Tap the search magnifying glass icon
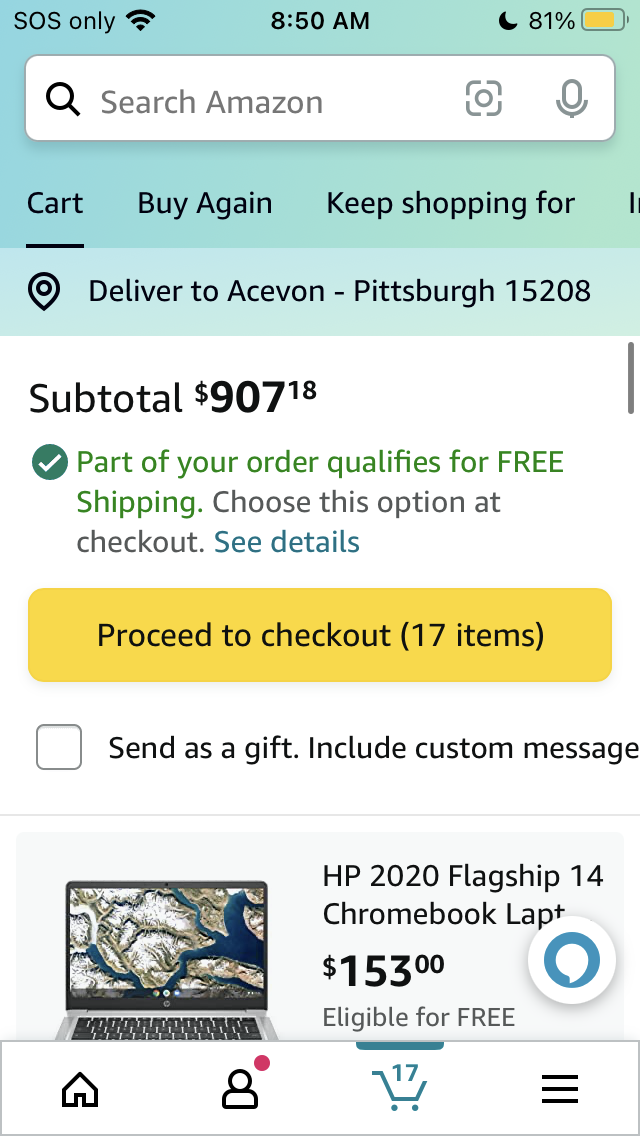 click(62, 100)
